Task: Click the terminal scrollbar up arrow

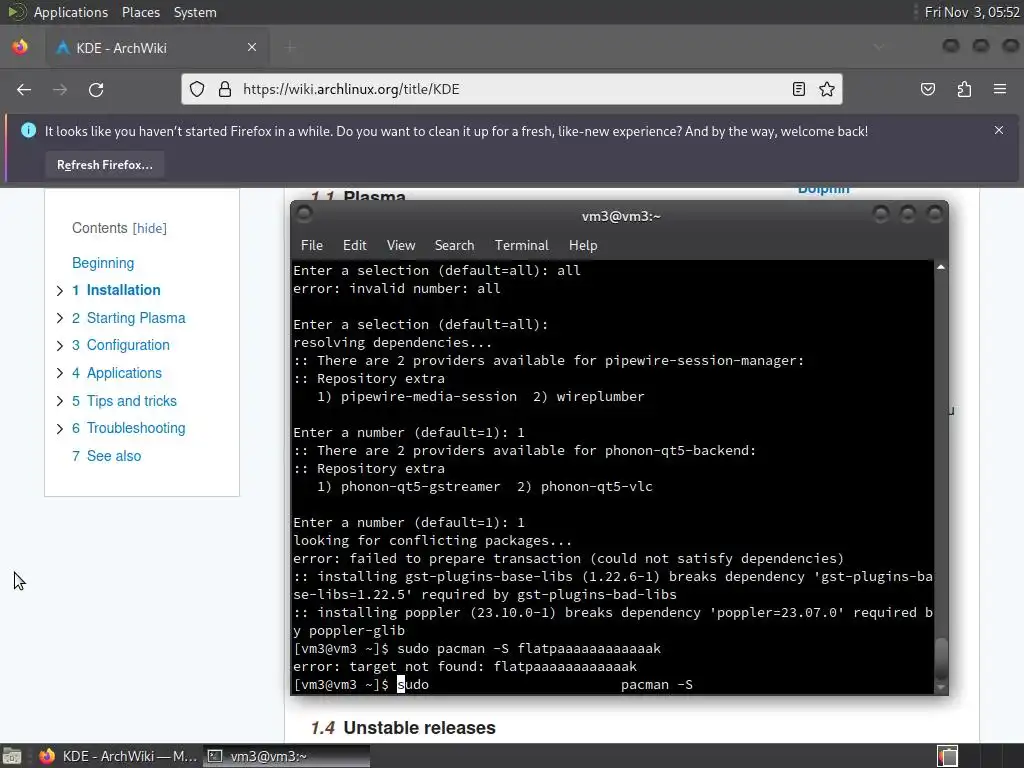Action: pos(941,267)
